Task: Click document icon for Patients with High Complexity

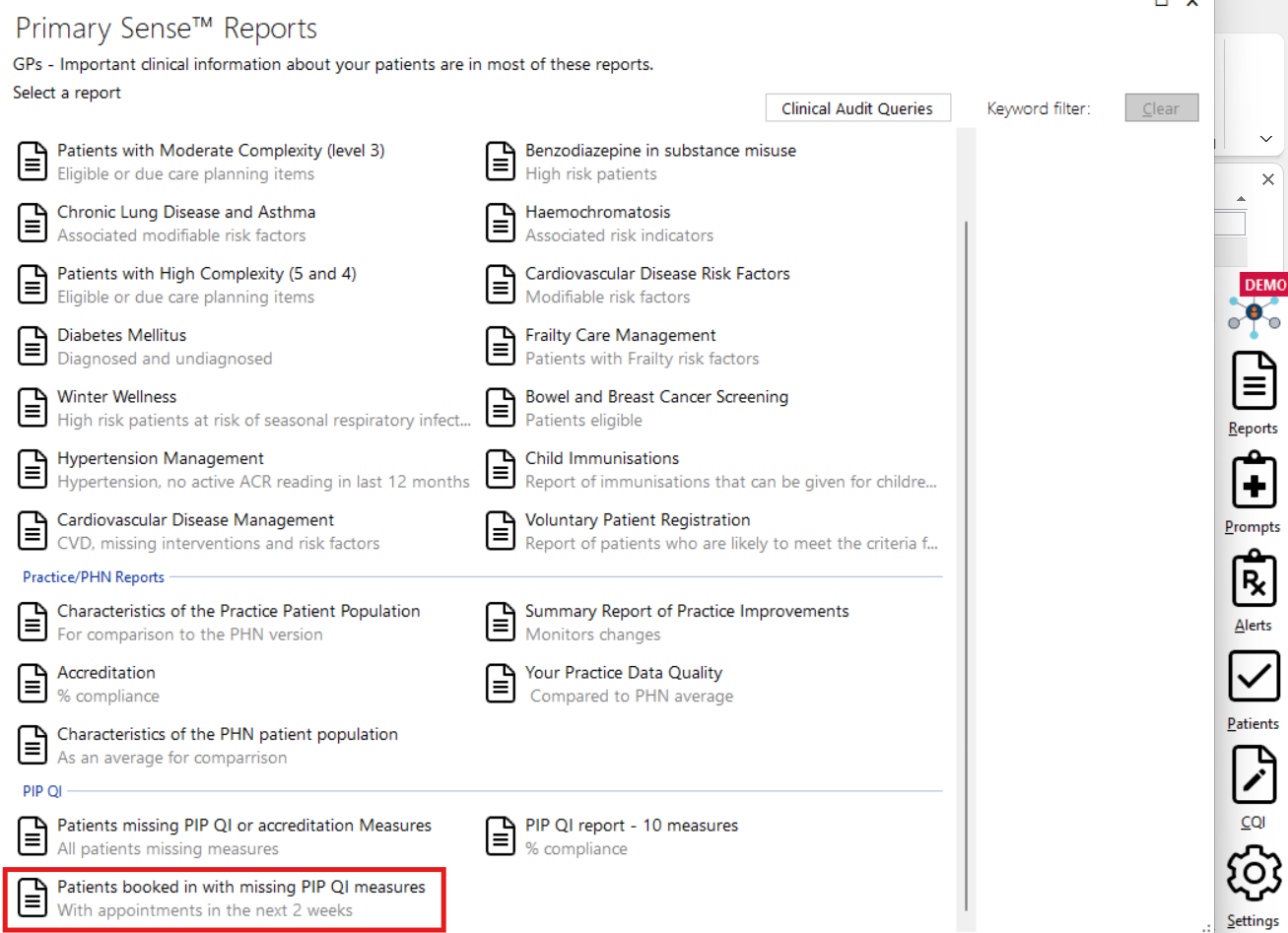Action: tap(33, 285)
